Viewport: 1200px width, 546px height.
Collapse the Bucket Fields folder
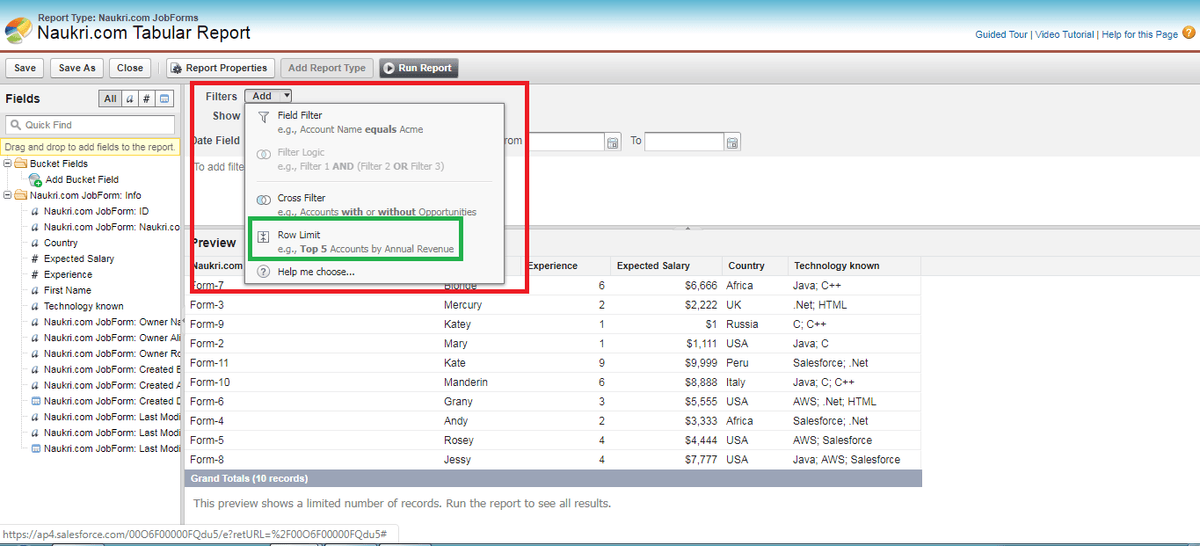9,164
